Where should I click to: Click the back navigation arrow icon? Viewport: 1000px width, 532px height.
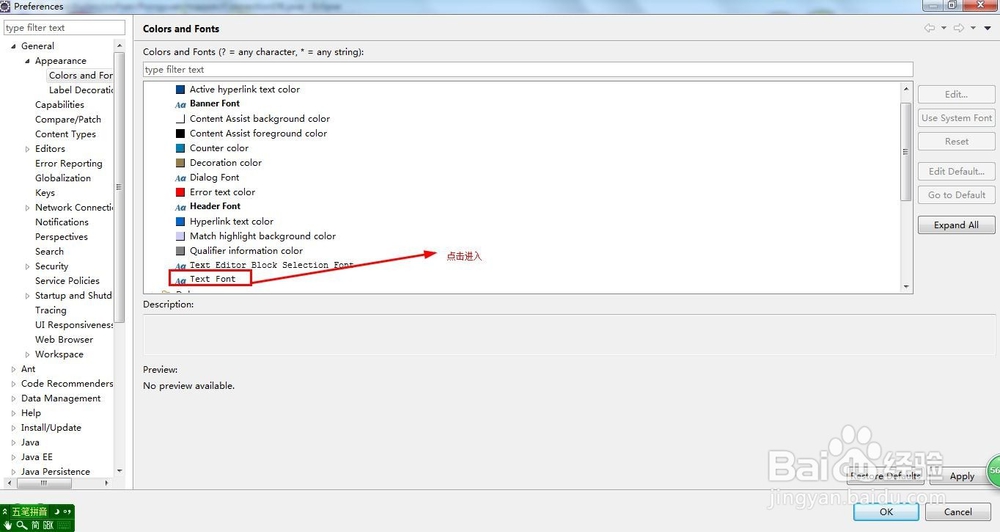point(930,28)
